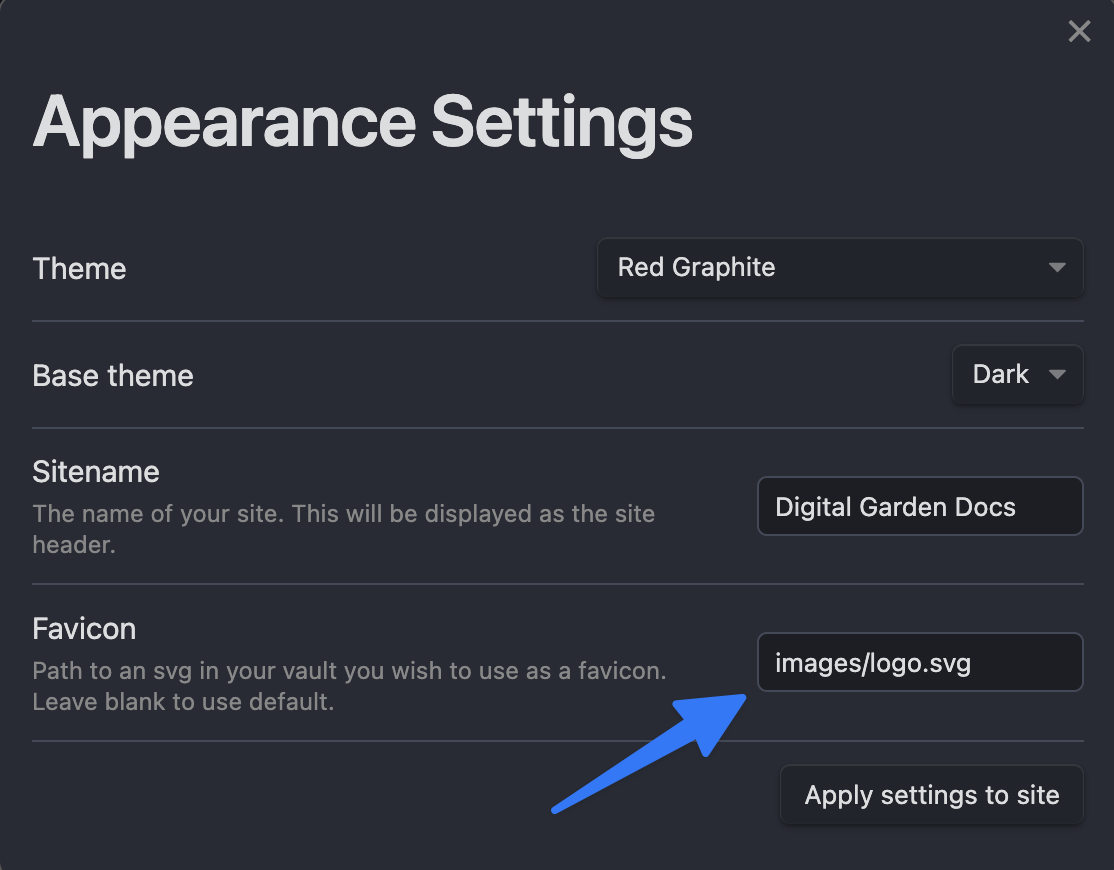
Task: Click the Sitename description text
Action: pos(343,530)
